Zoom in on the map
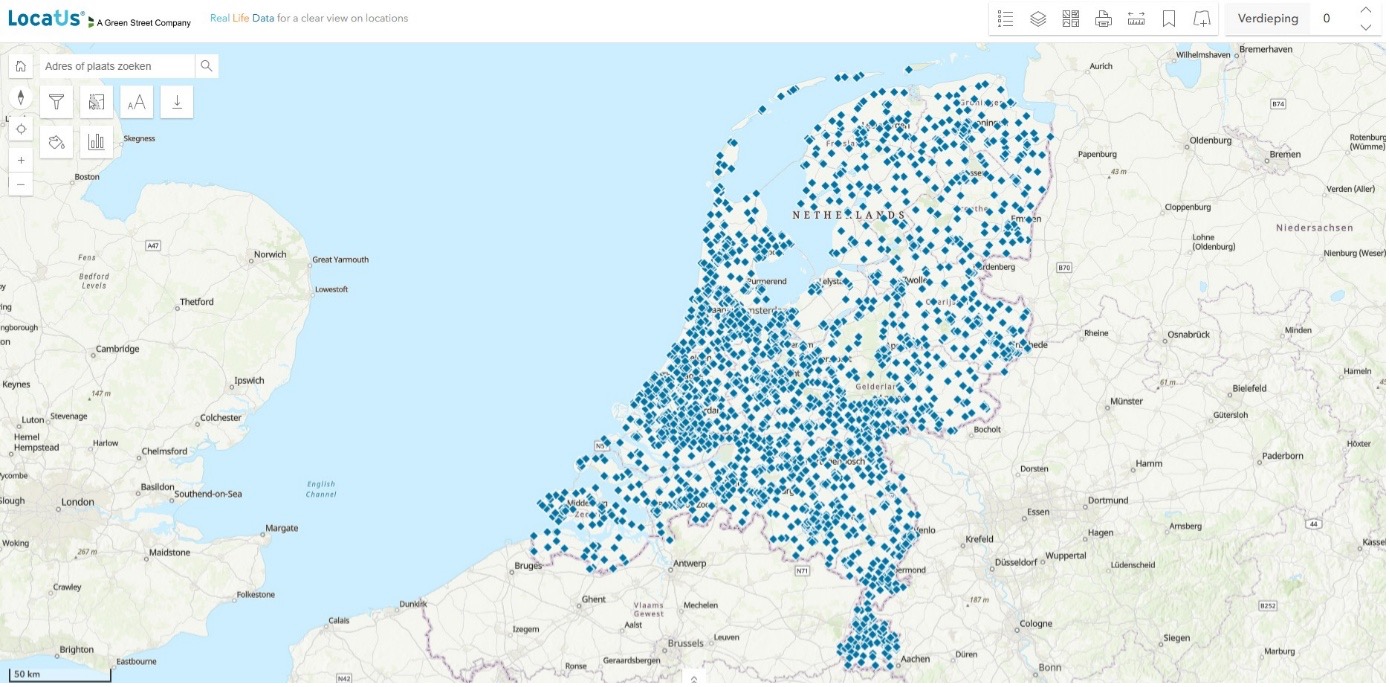Viewport: 1390px width, 687px height. (x=21, y=160)
